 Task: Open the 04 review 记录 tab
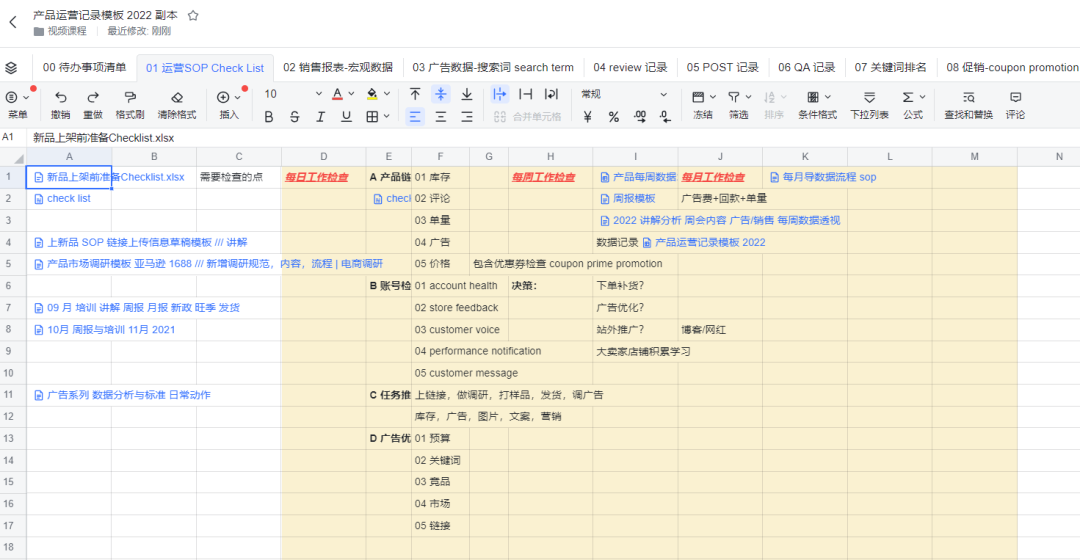point(630,68)
